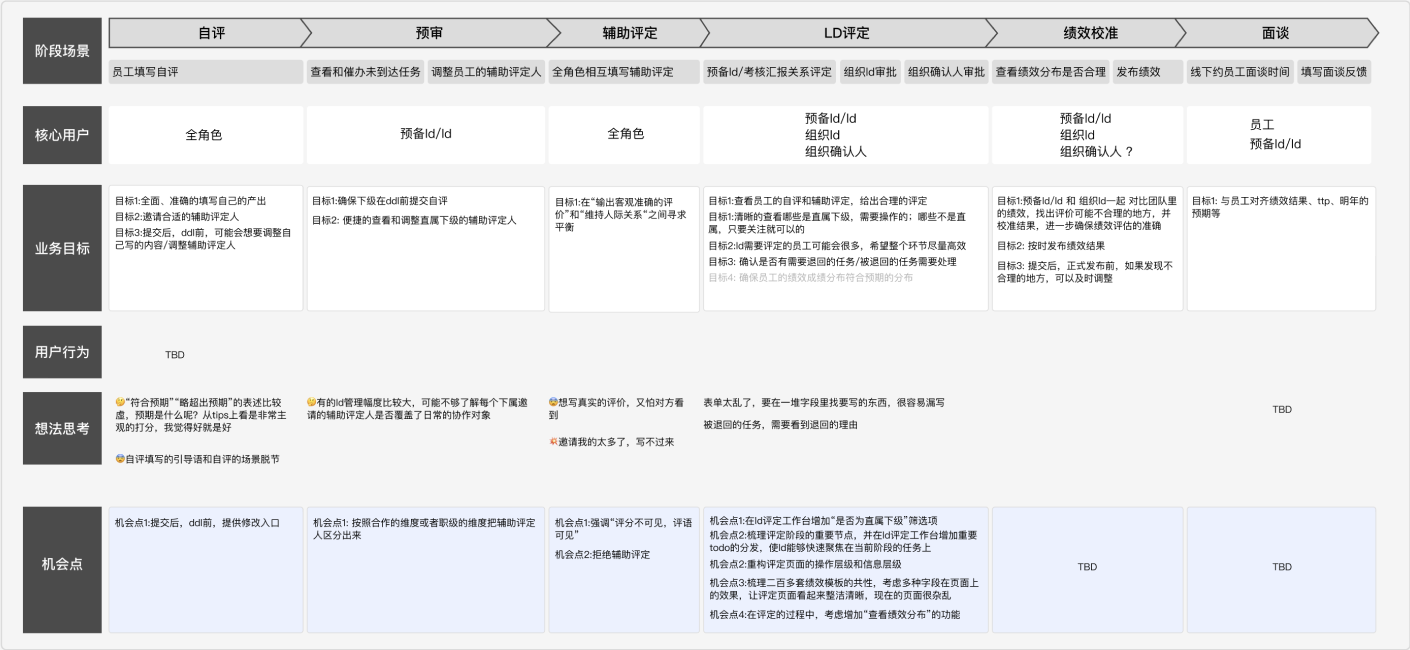Select the 预审 stage arrow
1410x650 pixels.
coord(430,33)
